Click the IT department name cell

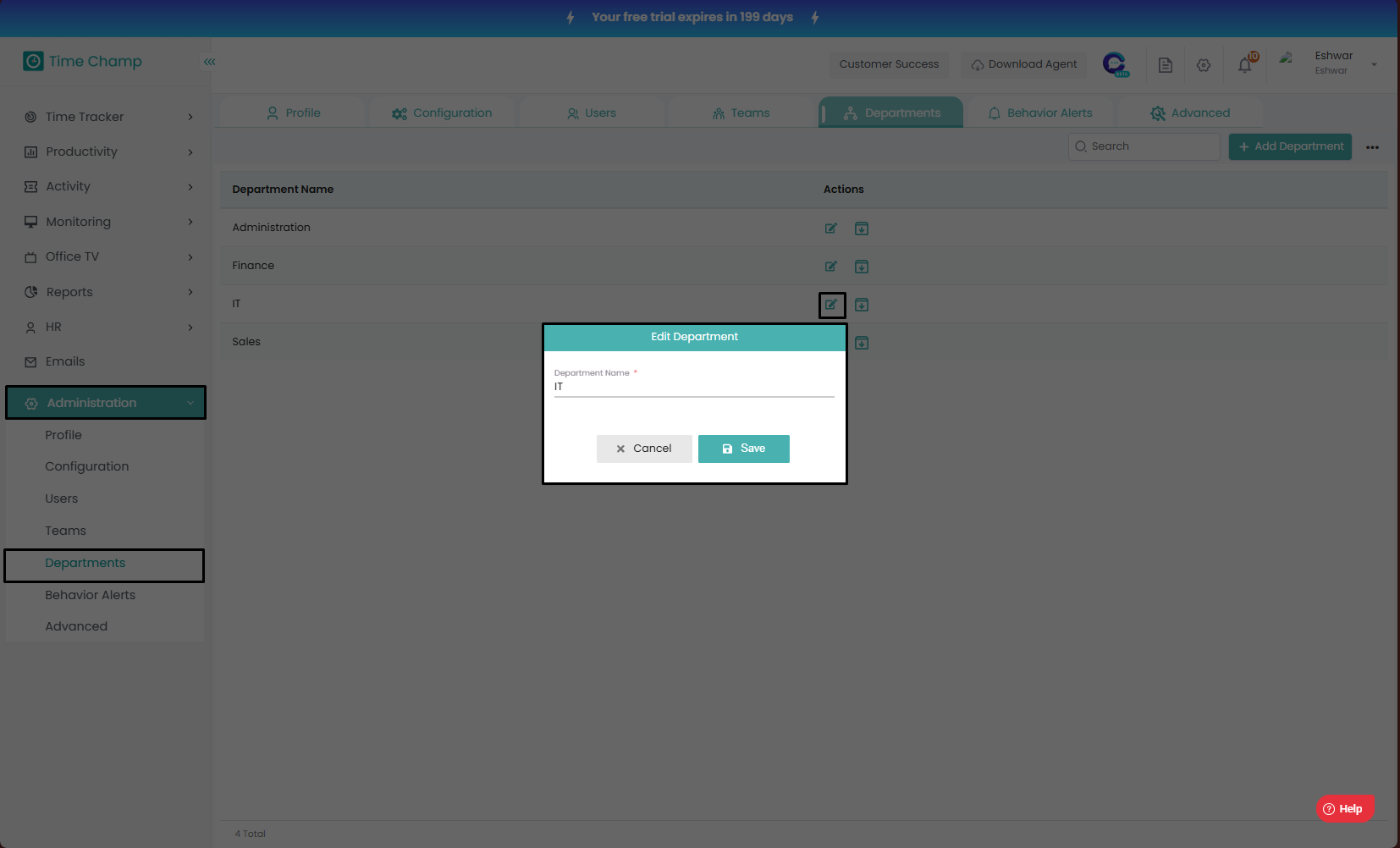[x=236, y=304]
